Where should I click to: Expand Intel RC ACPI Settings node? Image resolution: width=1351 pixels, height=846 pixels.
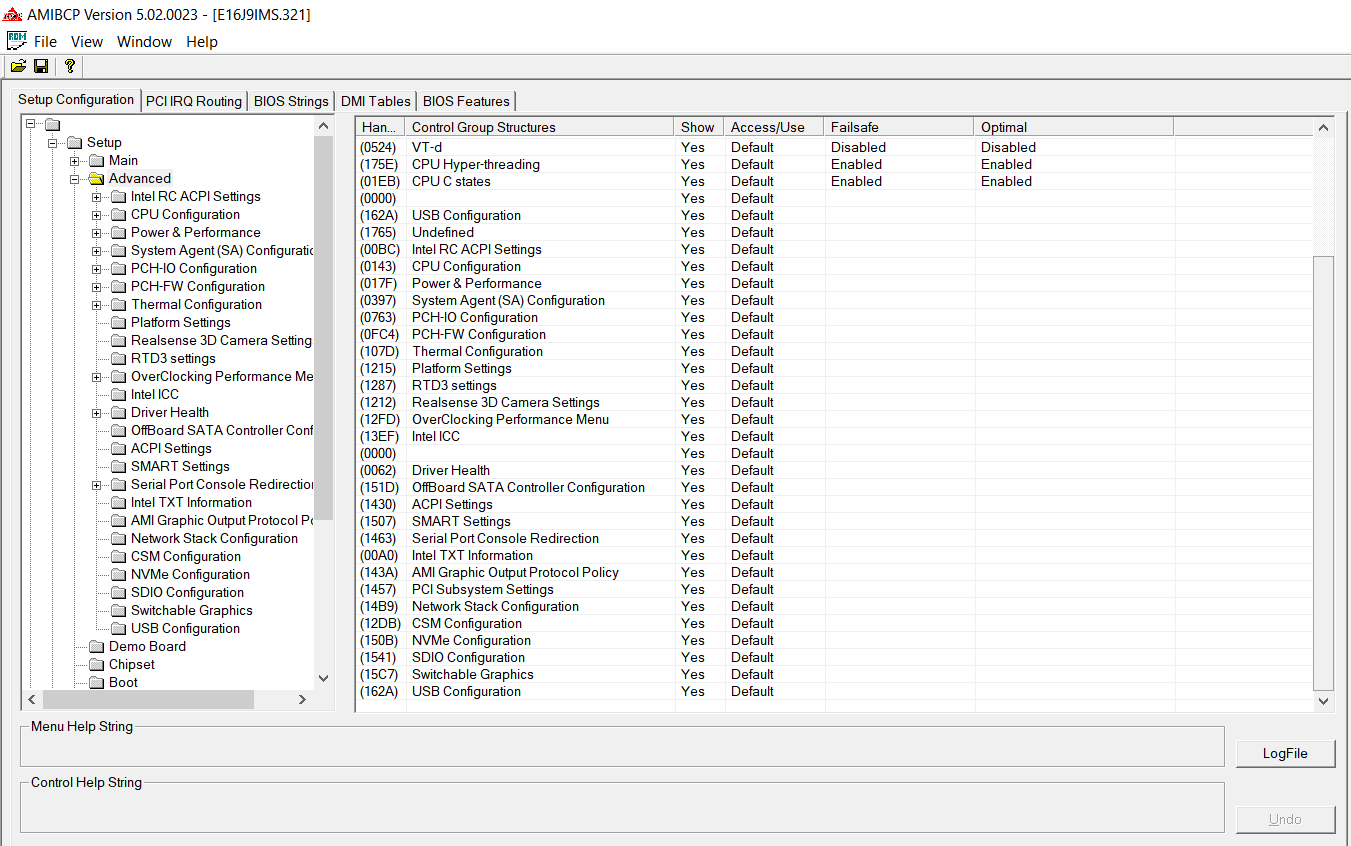(x=97, y=197)
